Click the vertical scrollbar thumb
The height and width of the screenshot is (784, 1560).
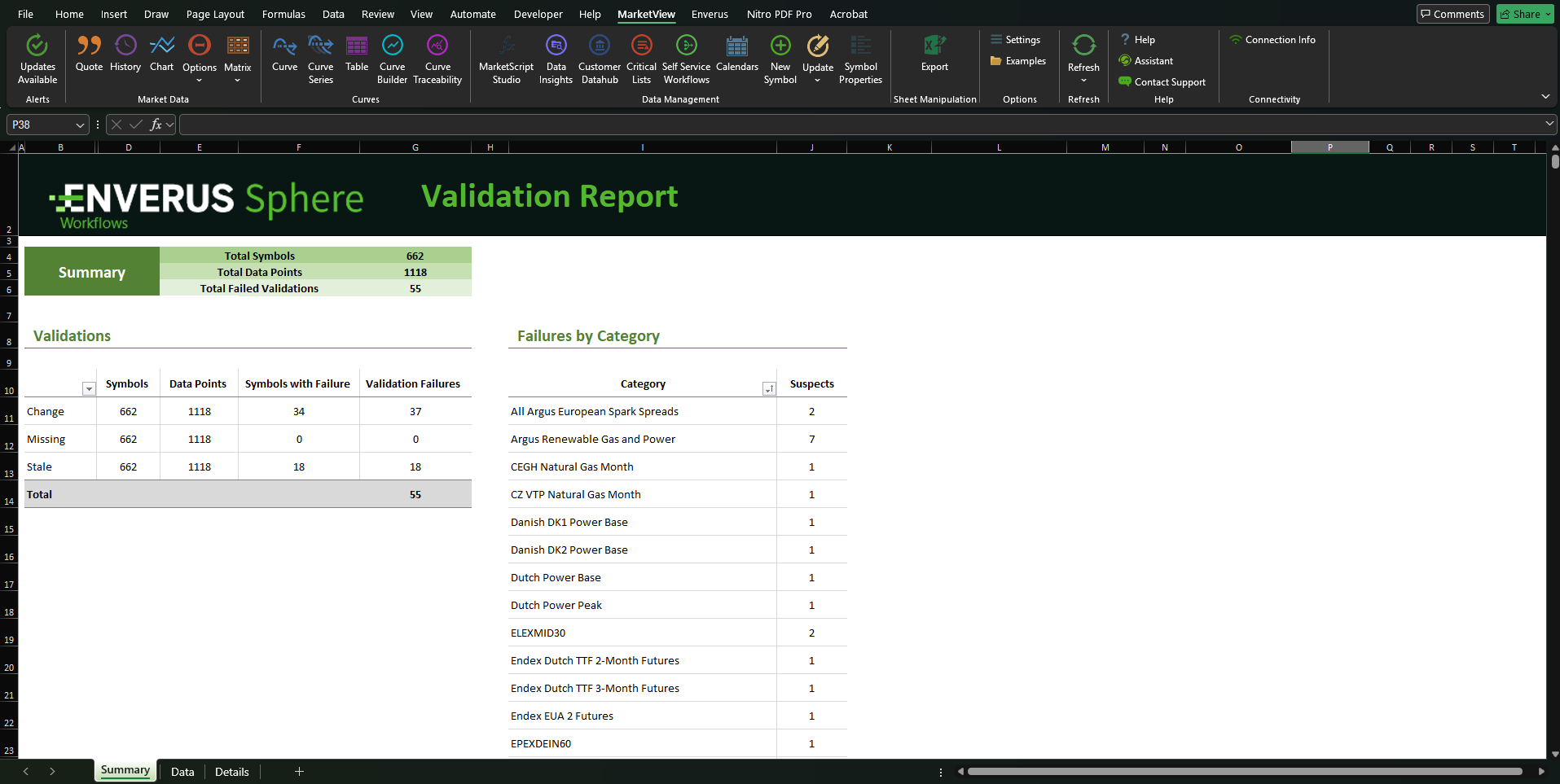click(1555, 161)
